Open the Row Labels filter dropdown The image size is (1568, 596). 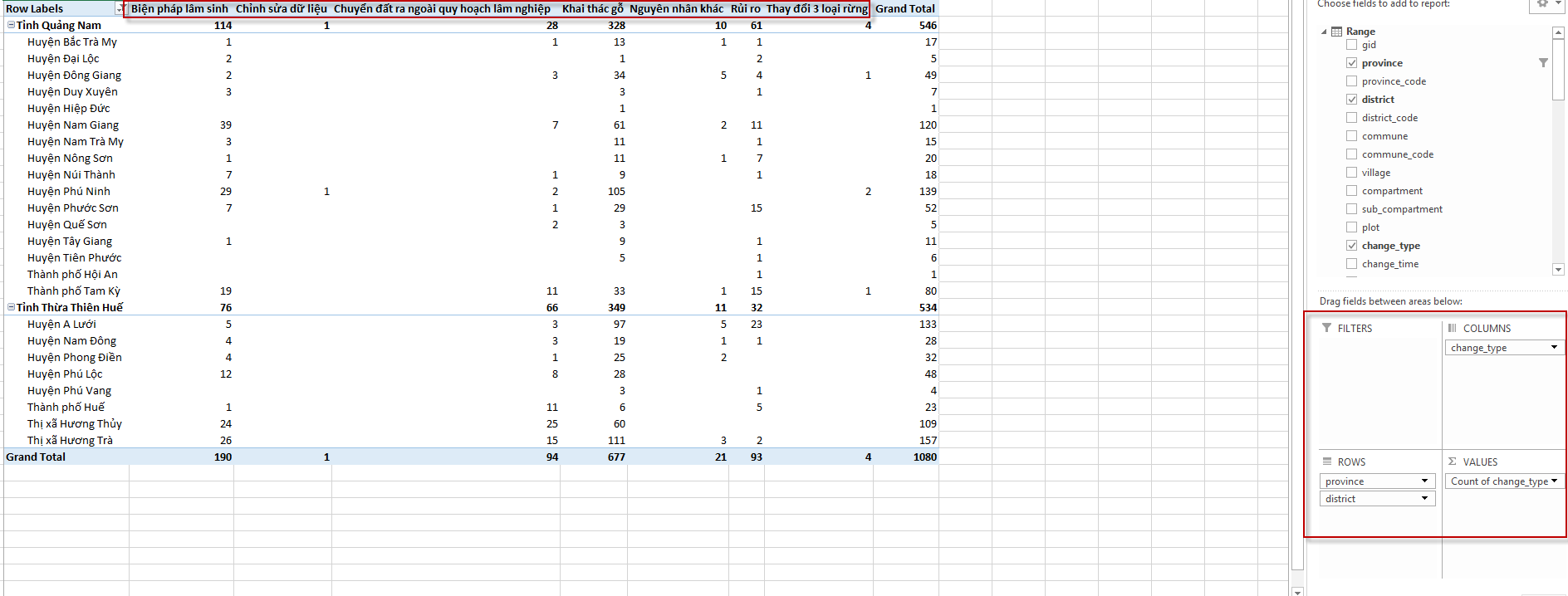(120, 8)
